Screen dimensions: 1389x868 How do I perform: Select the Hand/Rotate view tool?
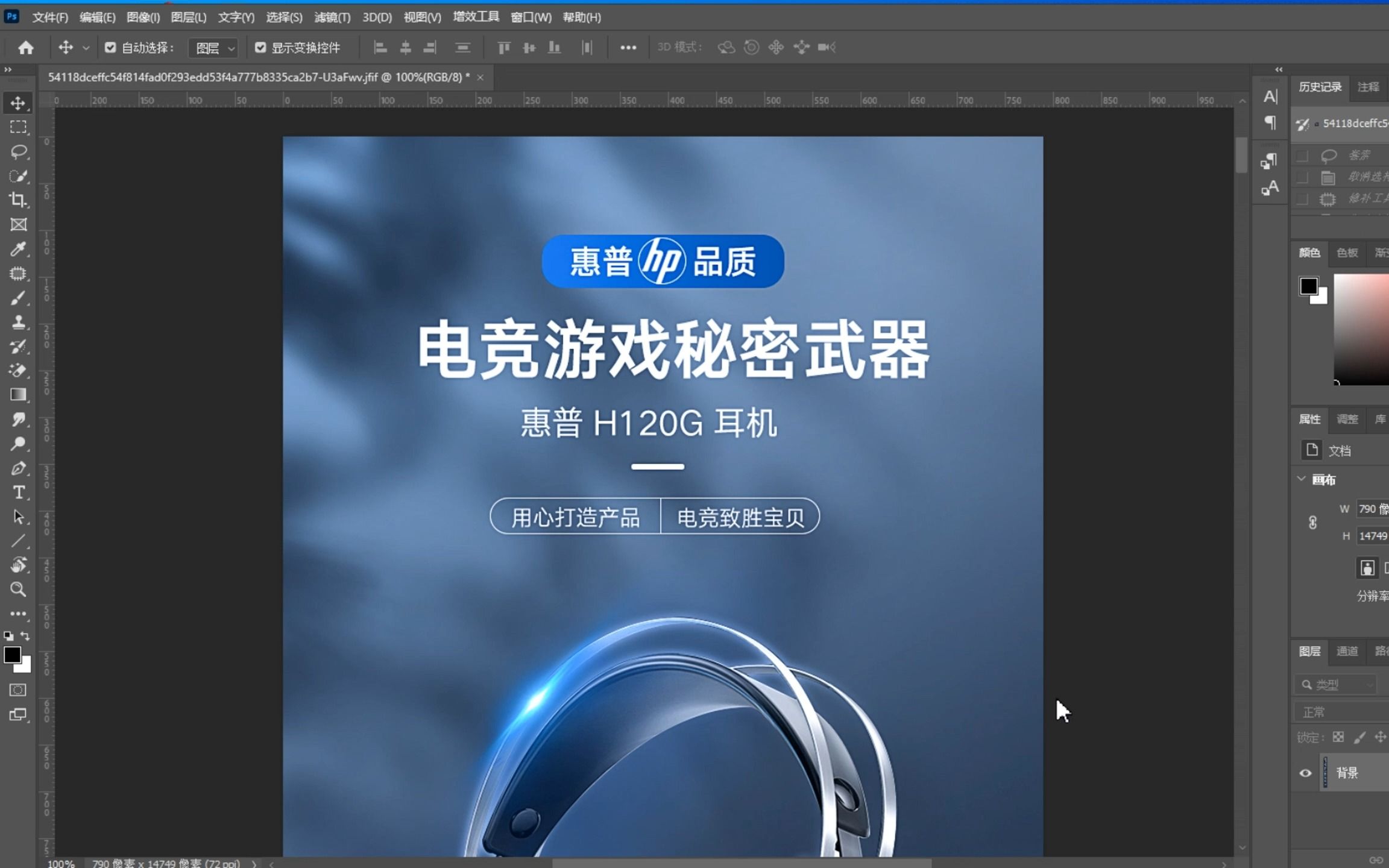click(x=18, y=565)
